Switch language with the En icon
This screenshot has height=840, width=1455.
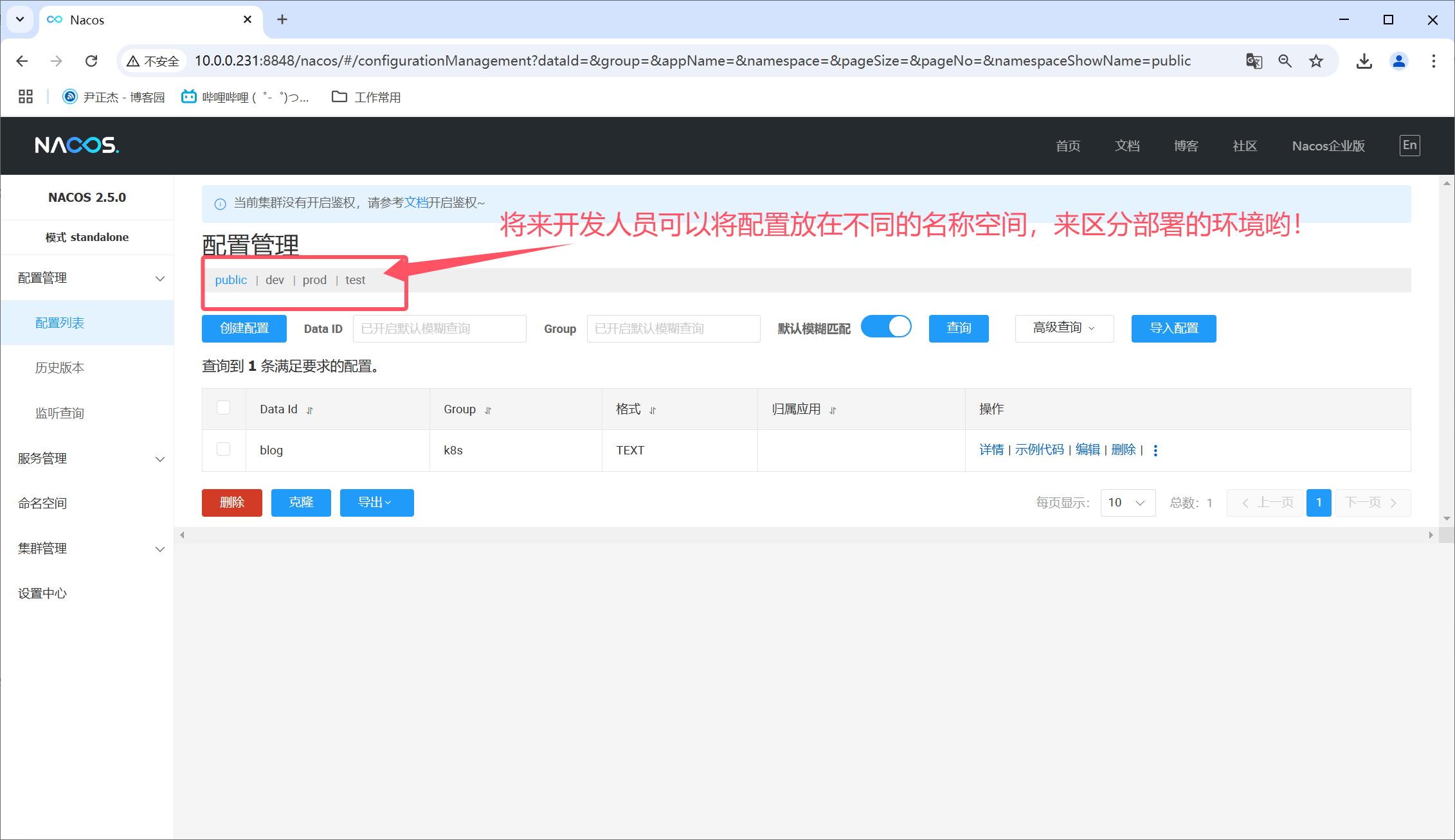tap(1409, 145)
